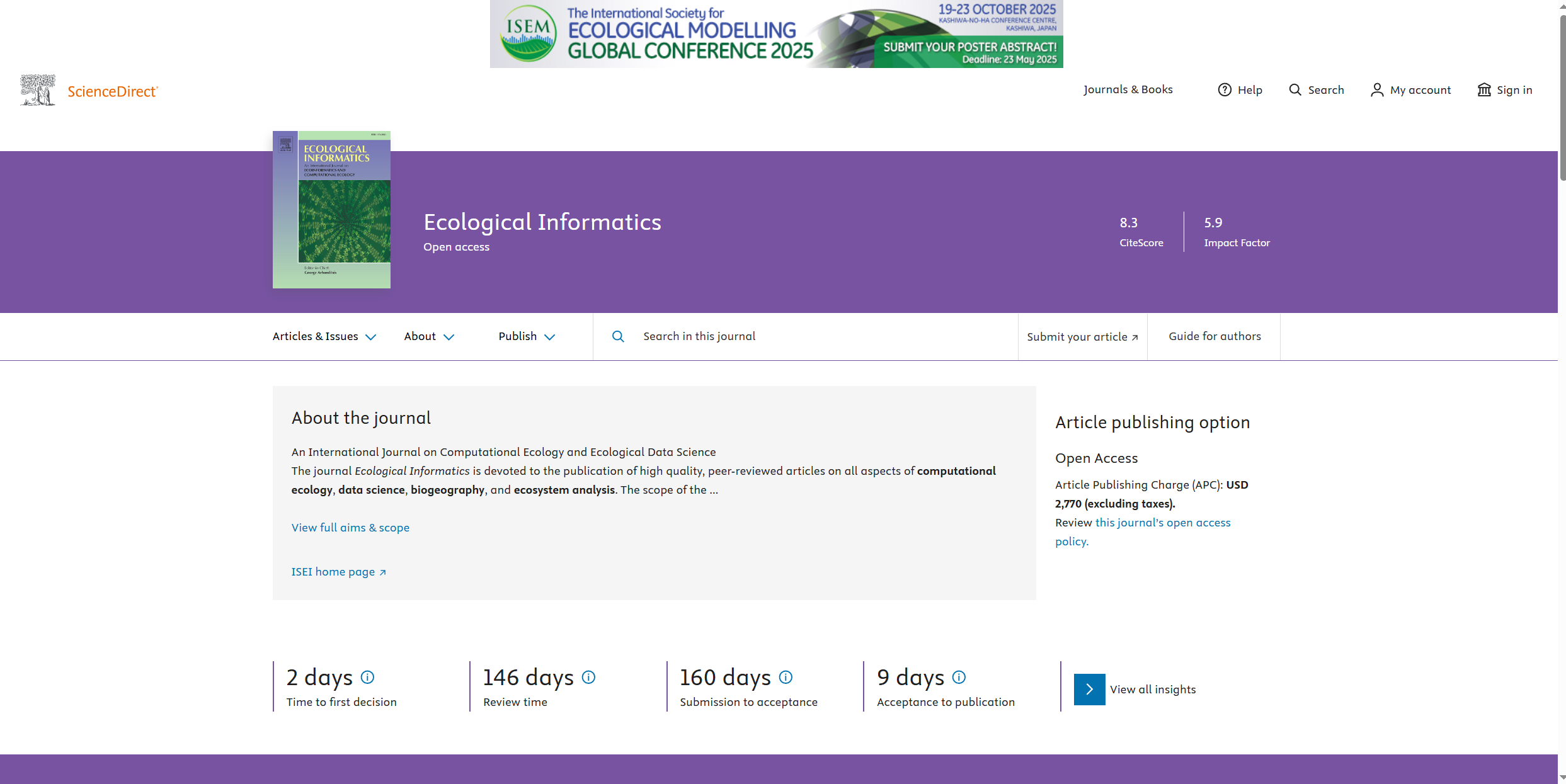The height and width of the screenshot is (784, 1566).
Task: Click the Elsevier tree logo icon
Action: click(38, 90)
